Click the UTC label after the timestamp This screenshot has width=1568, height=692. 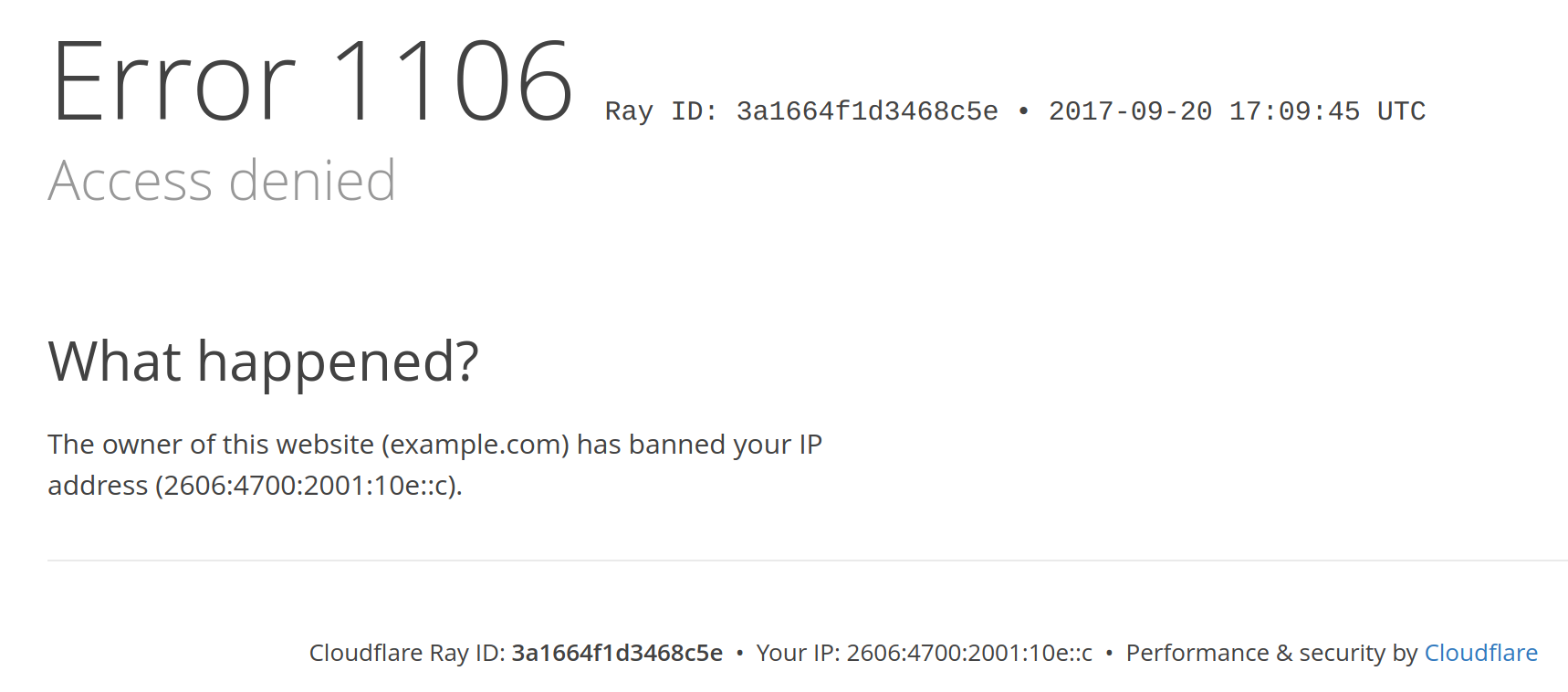coord(1401,111)
